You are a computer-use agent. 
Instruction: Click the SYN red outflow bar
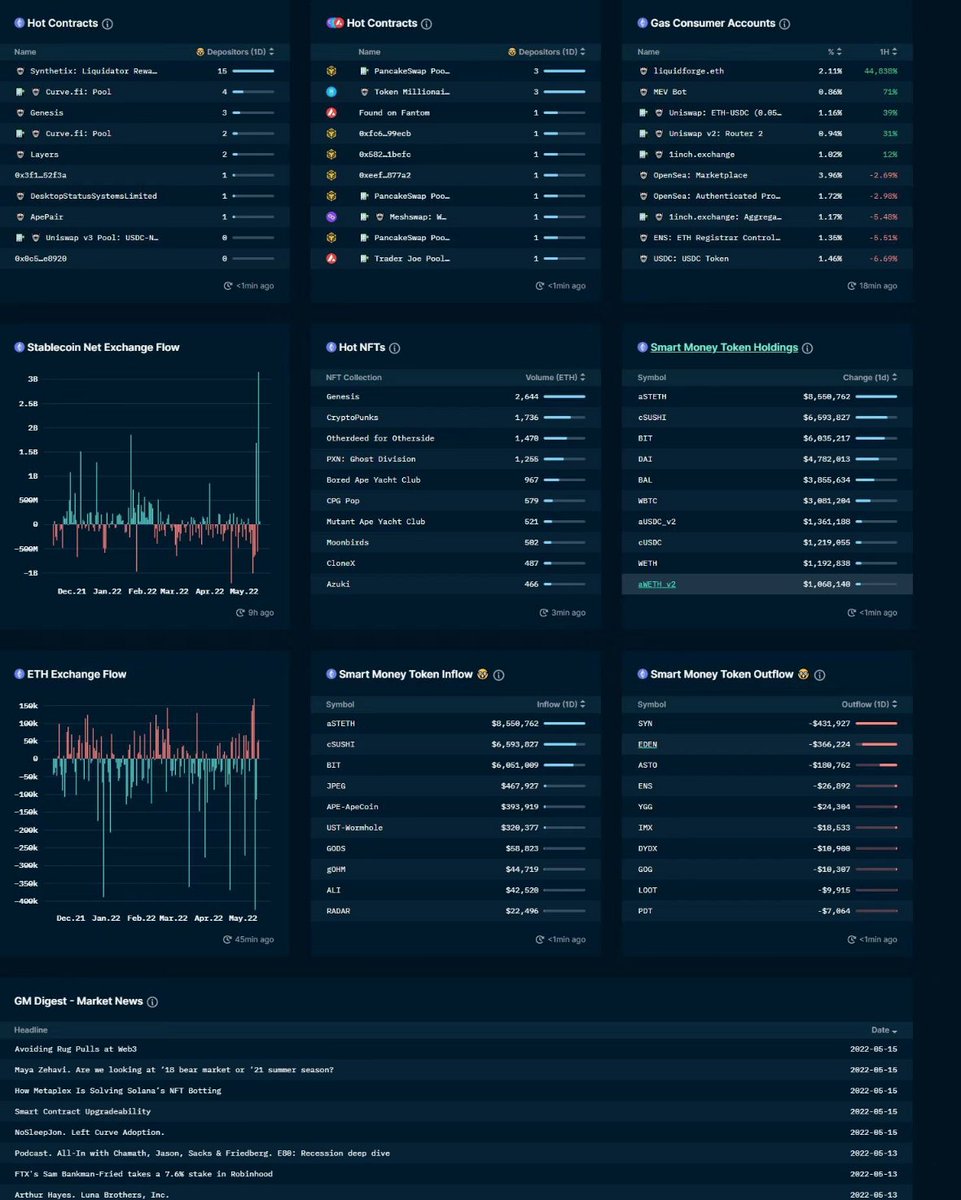click(x=877, y=724)
